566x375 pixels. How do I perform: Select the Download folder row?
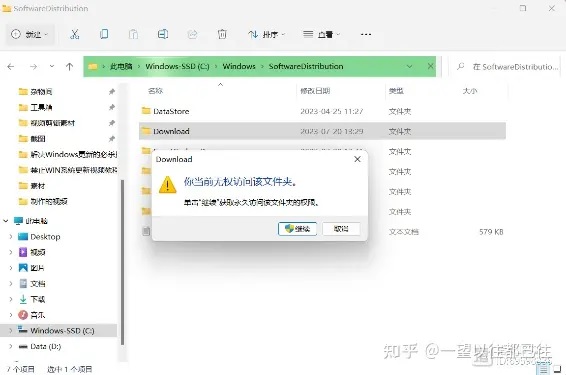click(x=322, y=131)
